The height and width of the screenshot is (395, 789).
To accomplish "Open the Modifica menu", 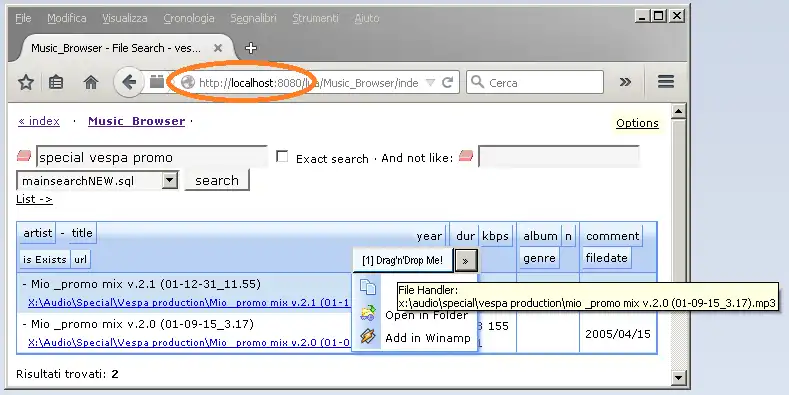I will pos(67,19).
